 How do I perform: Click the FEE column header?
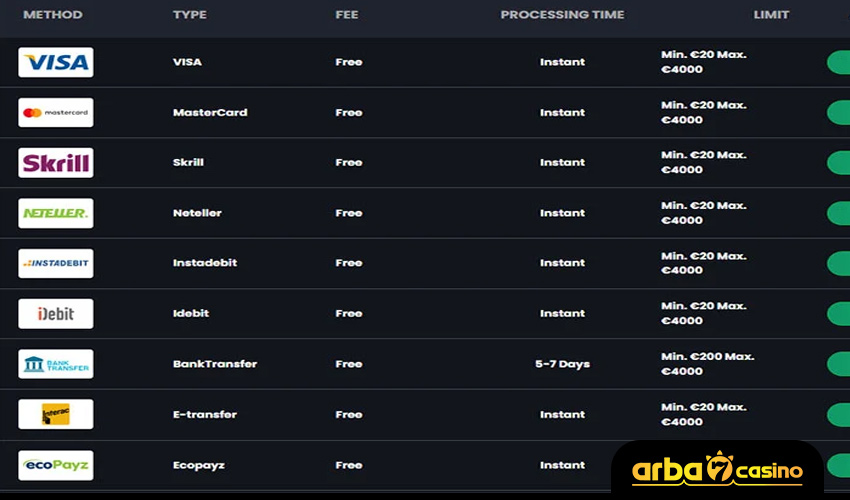(x=347, y=15)
